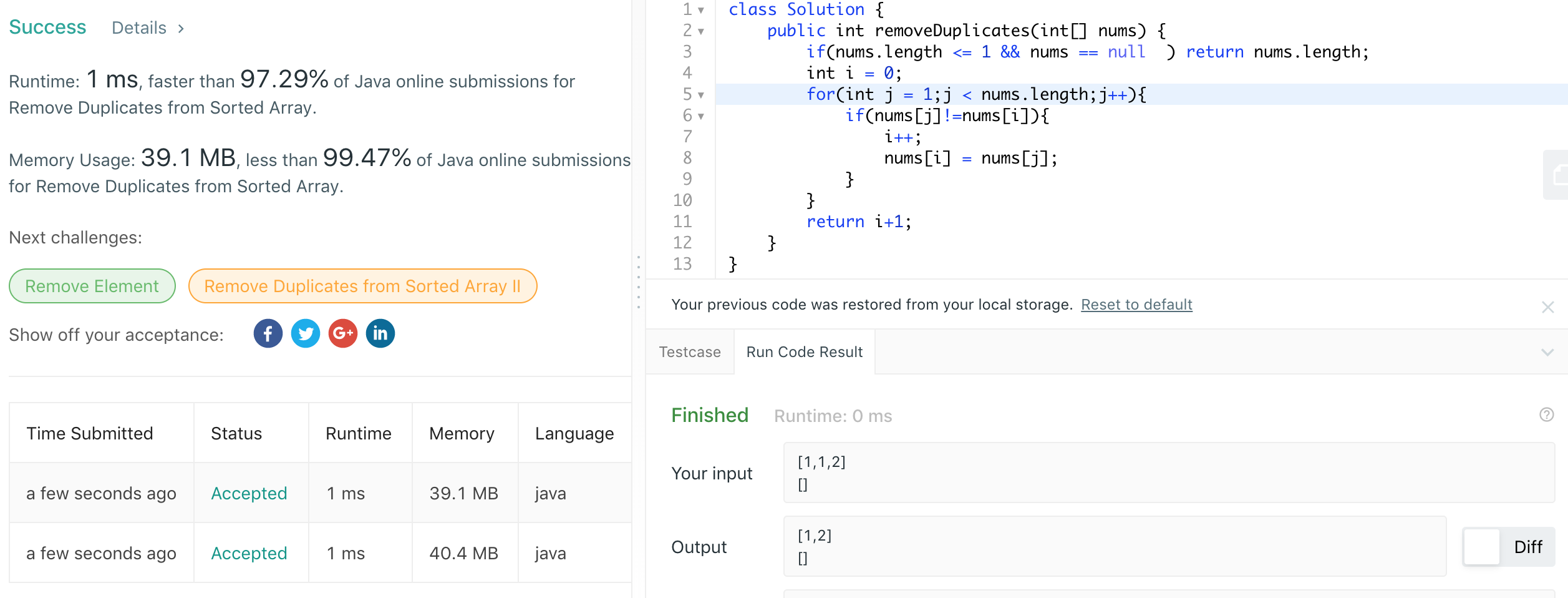Click the 97.29% runtime percentile text
Image resolution: width=1568 pixels, height=598 pixels.
click(284, 79)
